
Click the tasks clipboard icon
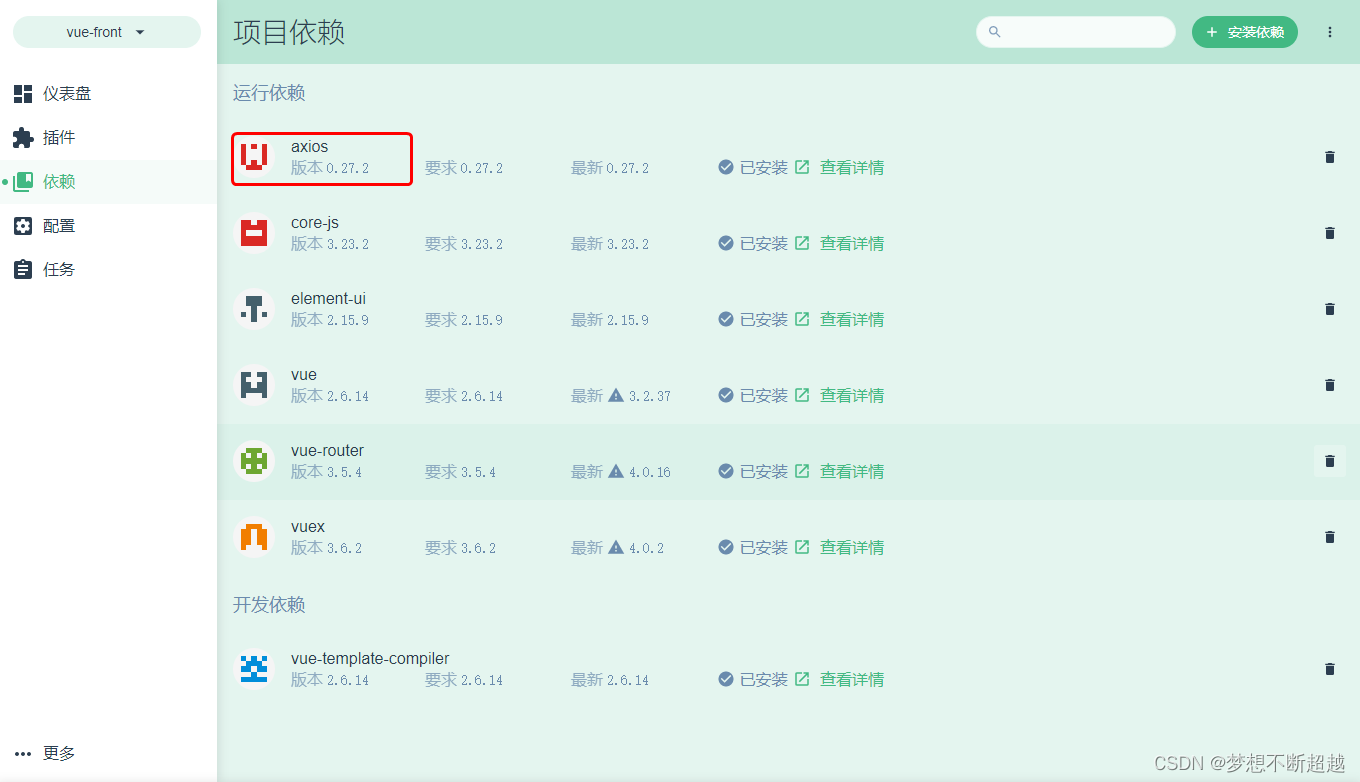[23, 270]
